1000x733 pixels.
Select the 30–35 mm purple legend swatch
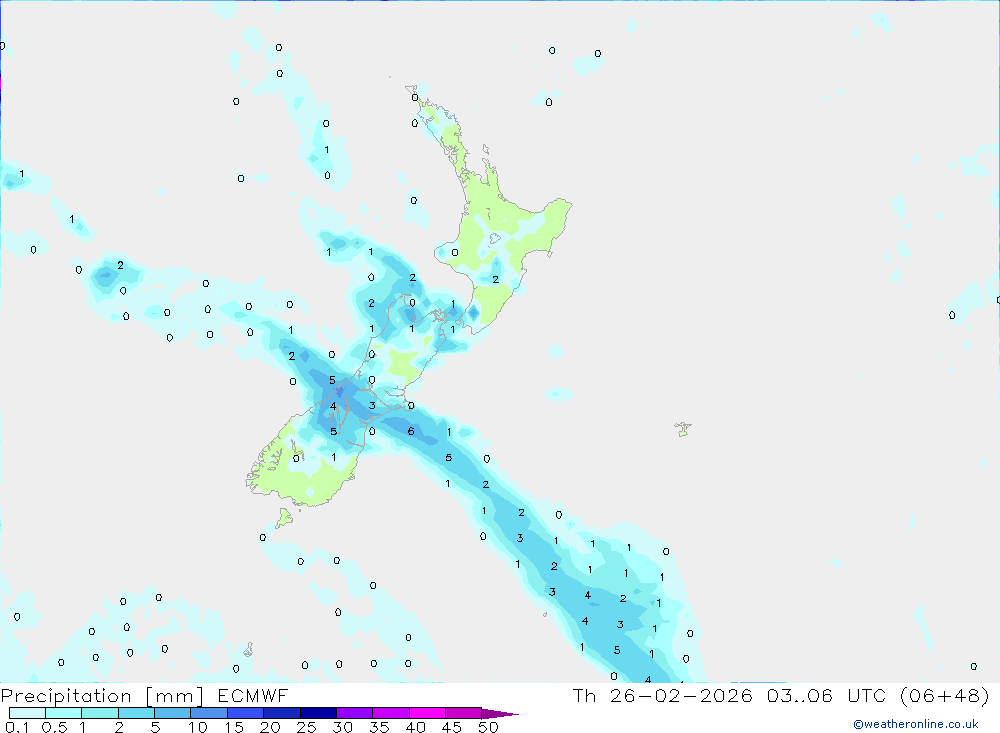[355, 713]
